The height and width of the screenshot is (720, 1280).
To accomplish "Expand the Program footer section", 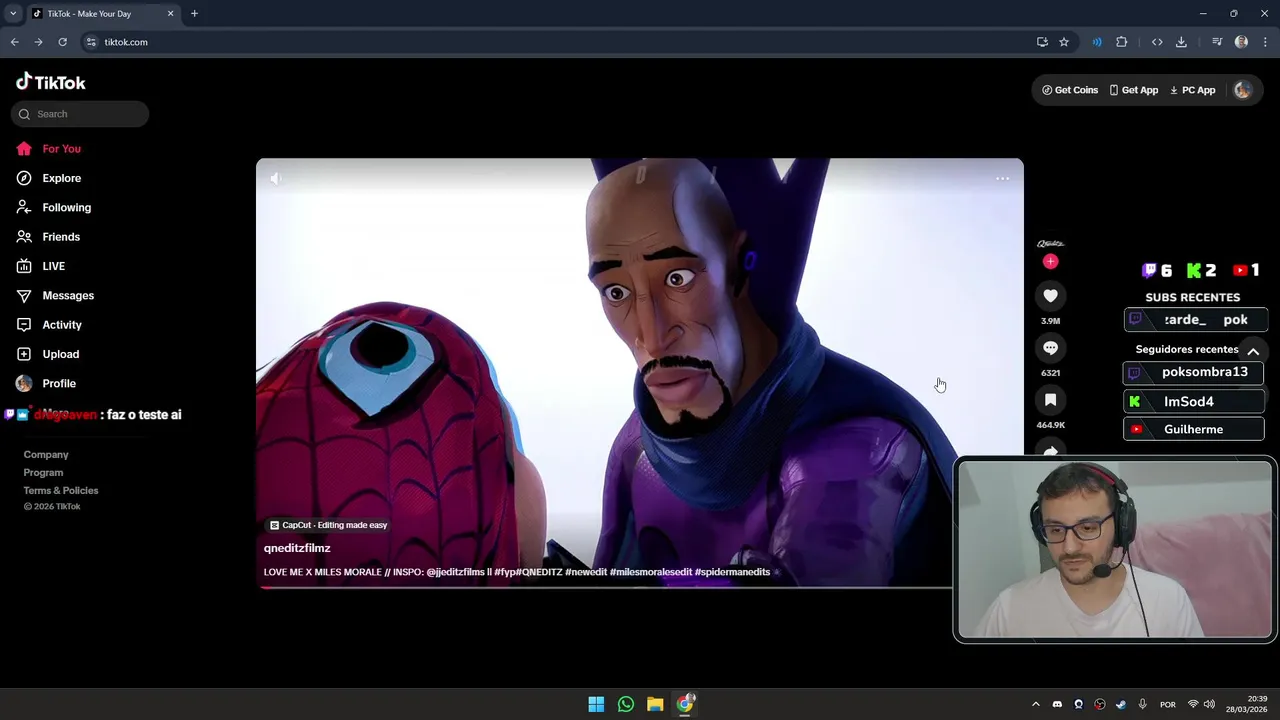I will (x=43, y=472).
